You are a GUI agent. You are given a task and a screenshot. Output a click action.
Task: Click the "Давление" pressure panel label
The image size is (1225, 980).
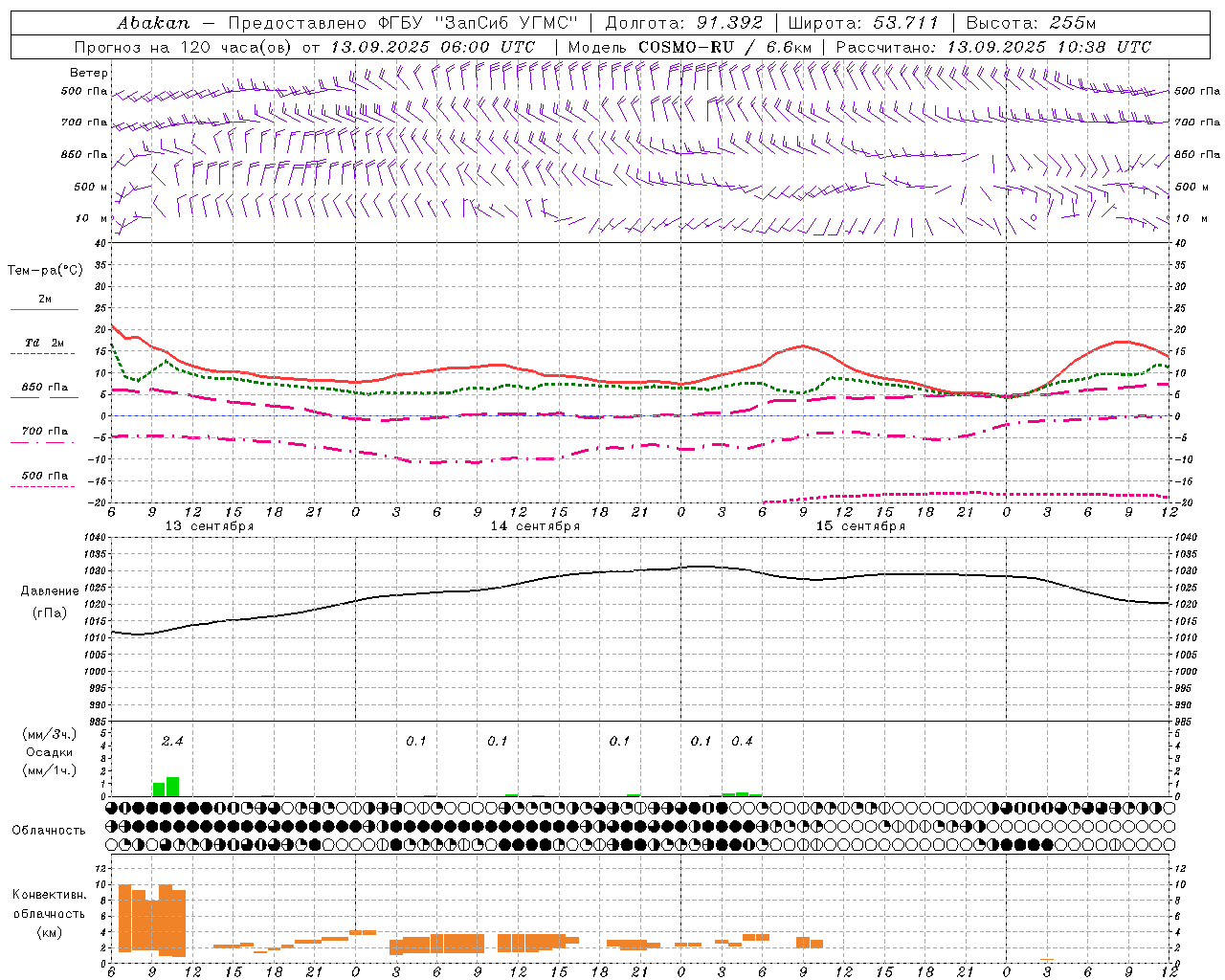click(50, 591)
